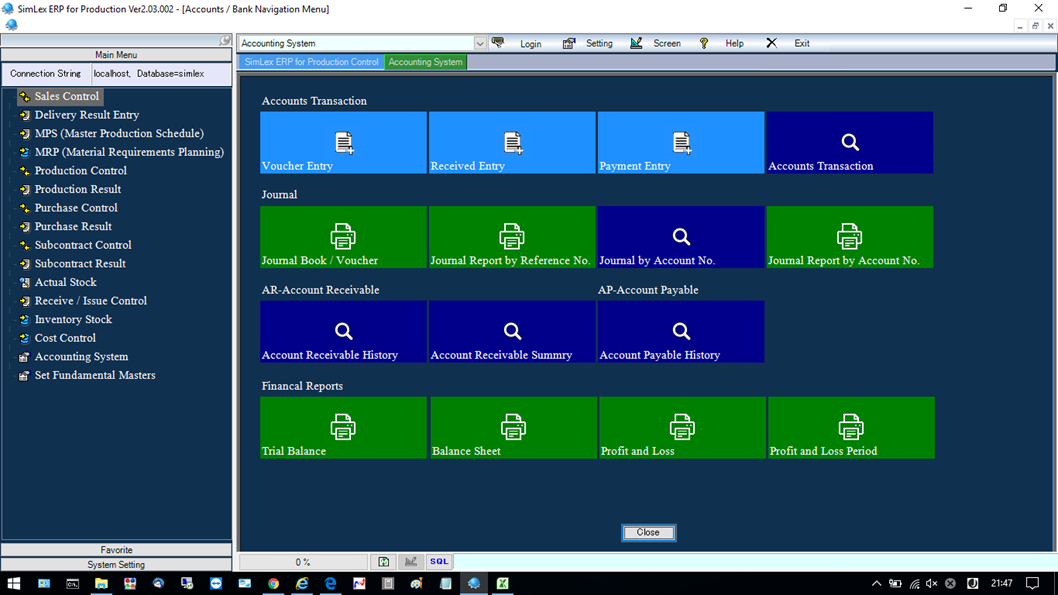
Task: Open Excel from the taskbar
Action: point(503,584)
